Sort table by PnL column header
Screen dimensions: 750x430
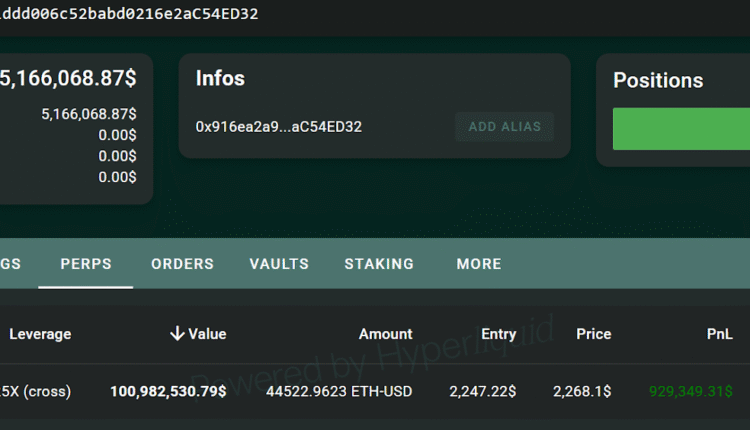[719, 334]
